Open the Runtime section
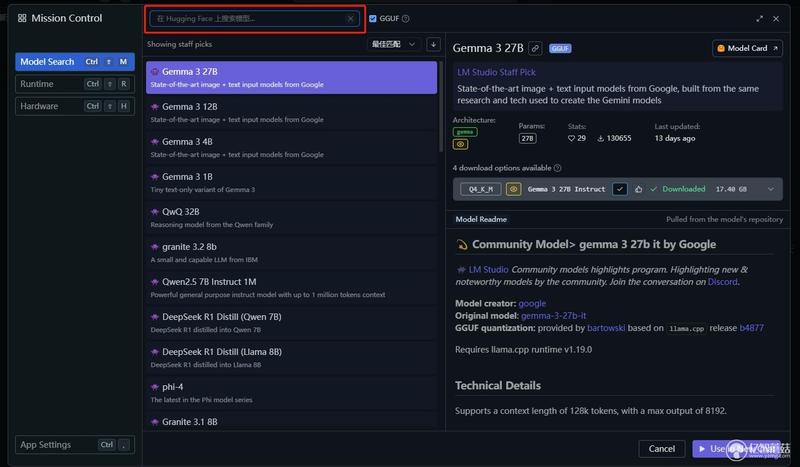This screenshot has height=467, width=800. tap(75, 84)
